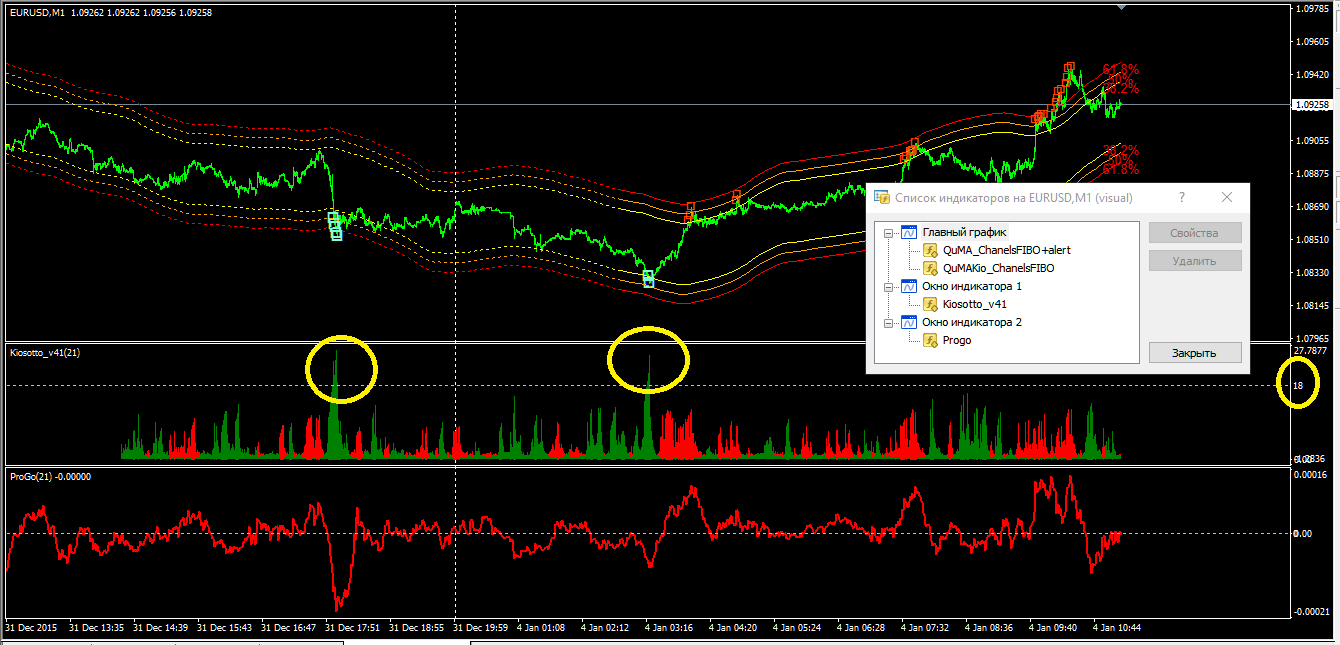Click the indicator icon of QuMA_ChanelsFIBO+alert

[x=930, y=250]
